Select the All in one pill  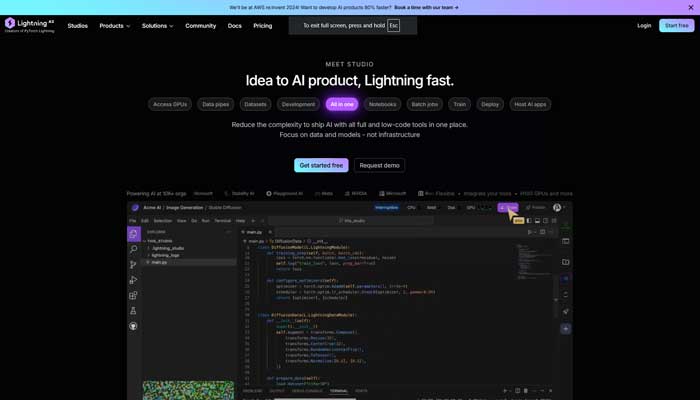point(342,104)
